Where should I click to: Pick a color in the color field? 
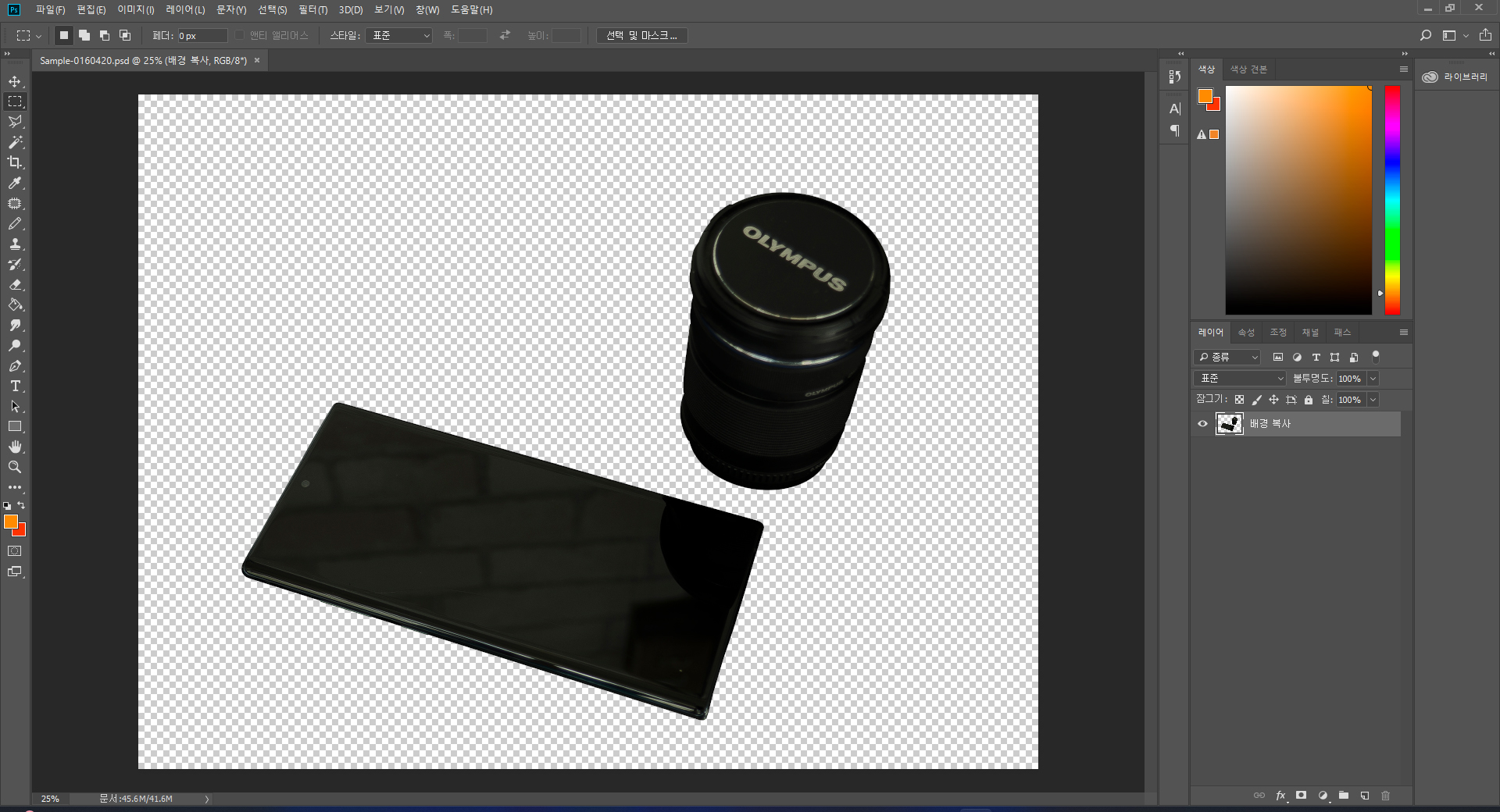[x=1298, y=200]
